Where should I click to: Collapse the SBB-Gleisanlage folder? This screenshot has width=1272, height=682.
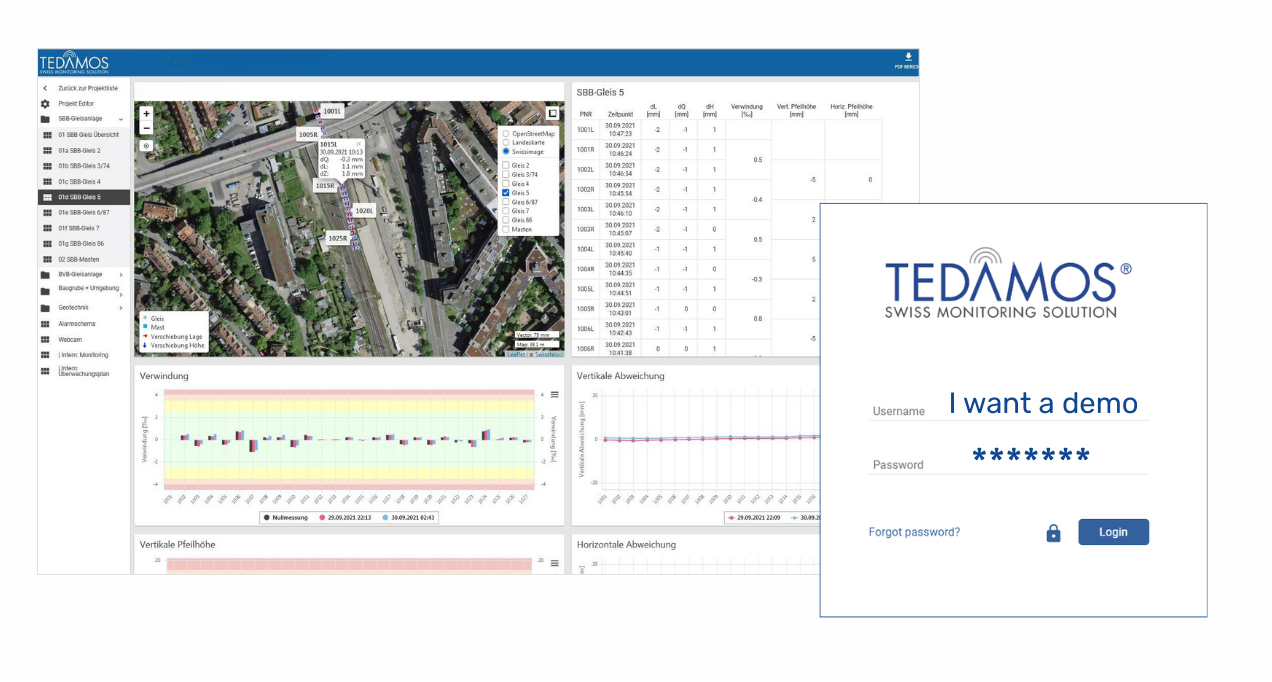[x=121, y=119]
